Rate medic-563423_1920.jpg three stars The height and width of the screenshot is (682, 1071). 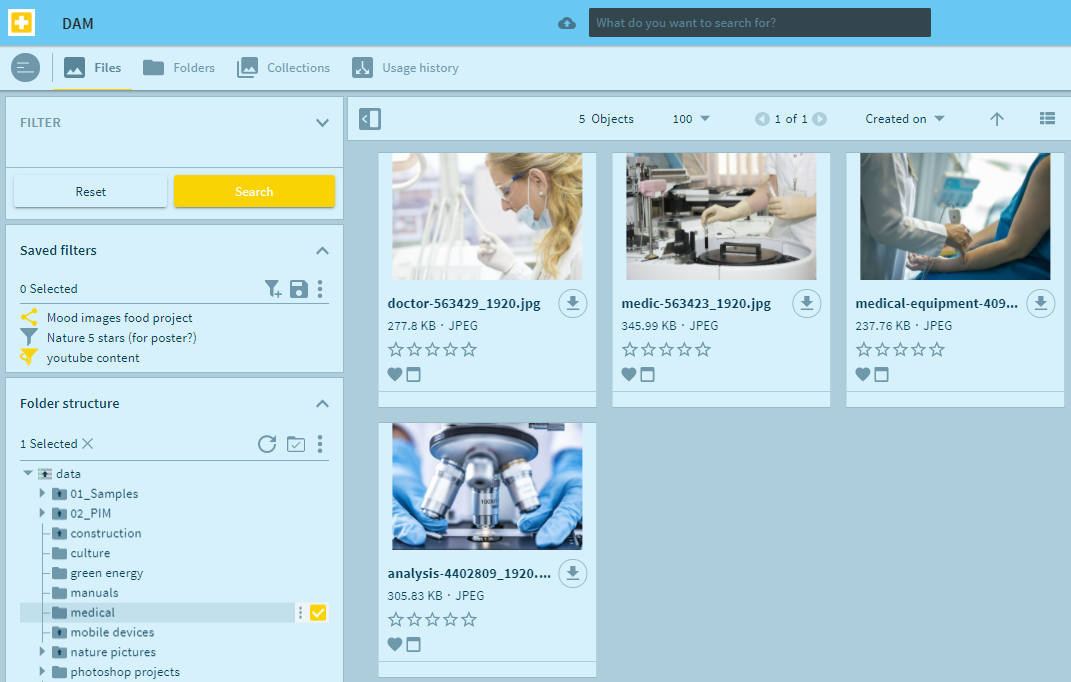tap(666, 350)
